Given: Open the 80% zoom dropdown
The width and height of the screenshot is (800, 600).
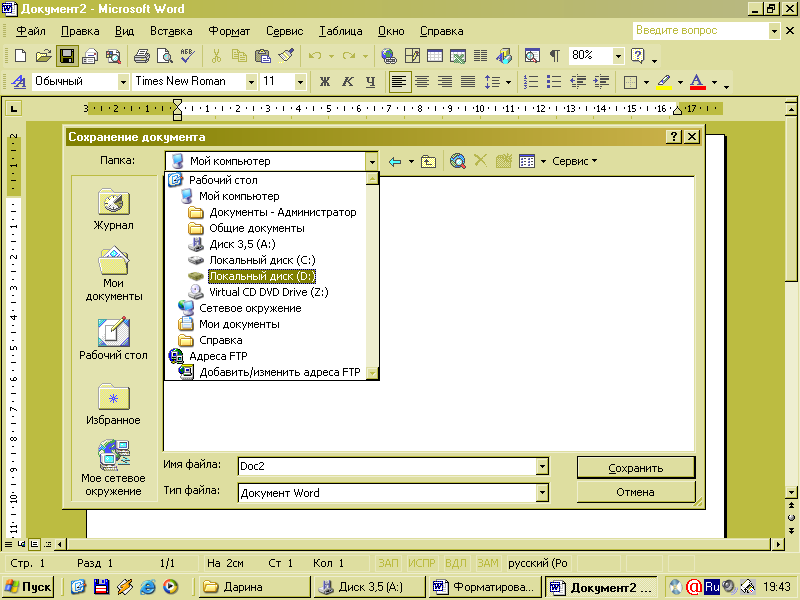Looking at the screenshot, I should point(618,56).
